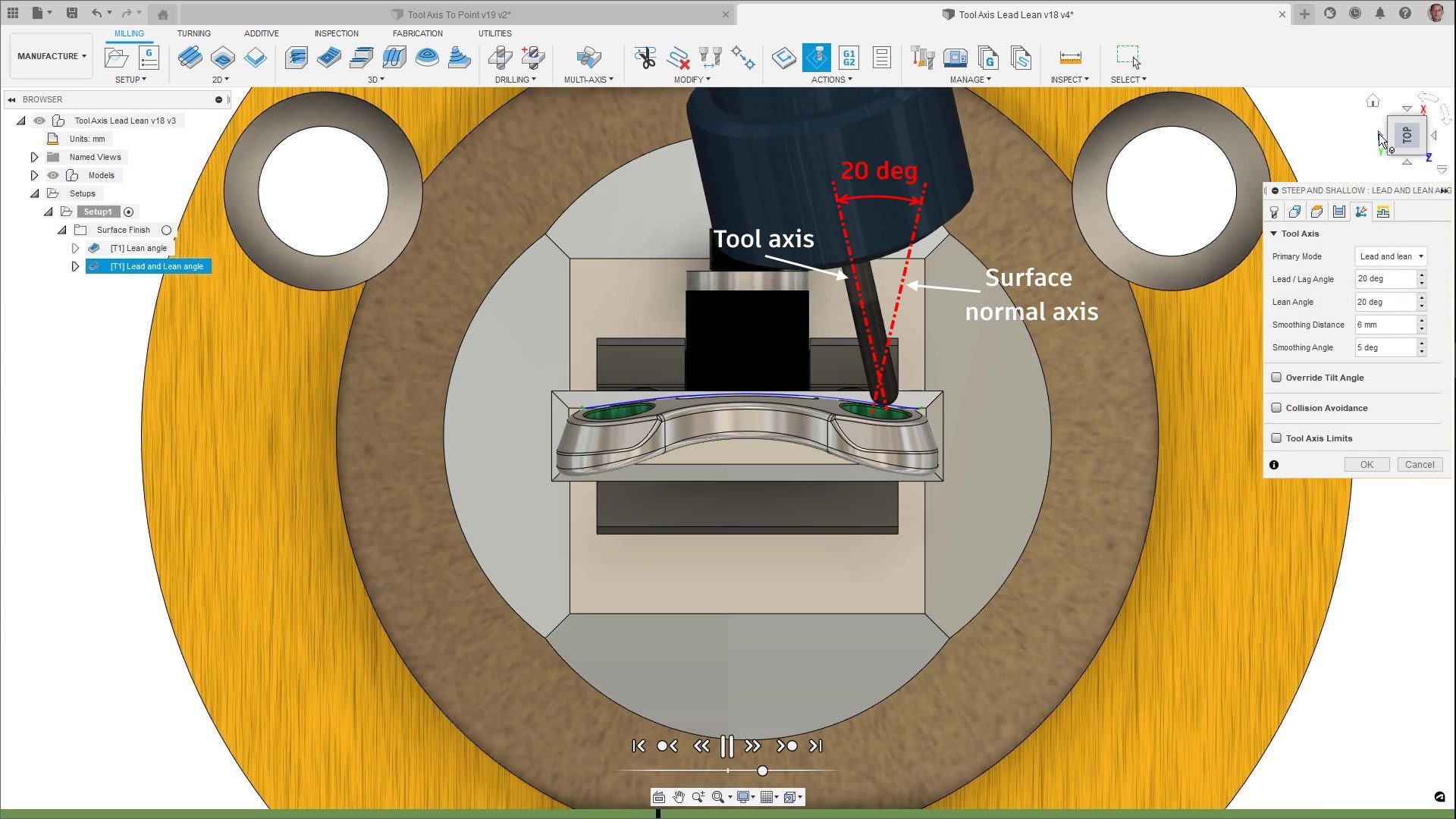
Task: Open the Passes tab icon in dialog
Action: tap(1338, 212)
